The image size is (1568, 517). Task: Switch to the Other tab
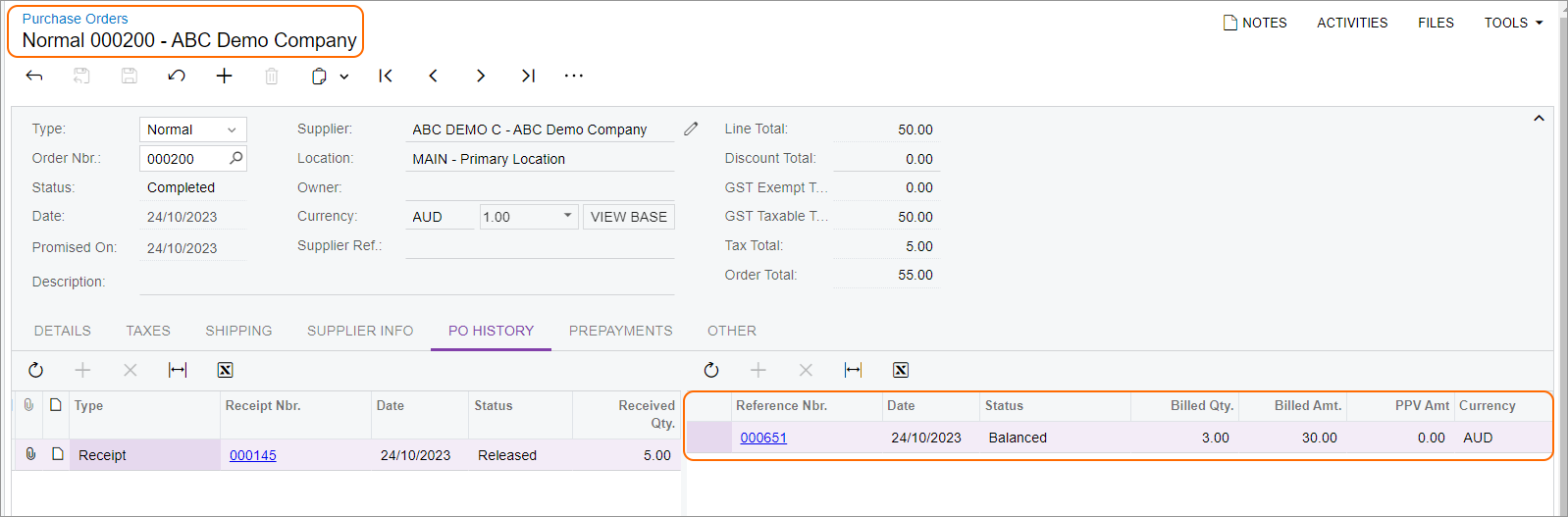[732, 331]
